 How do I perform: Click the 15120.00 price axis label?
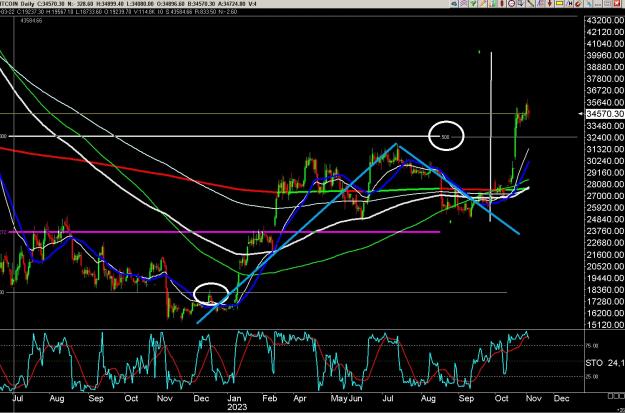pos(605,325)
